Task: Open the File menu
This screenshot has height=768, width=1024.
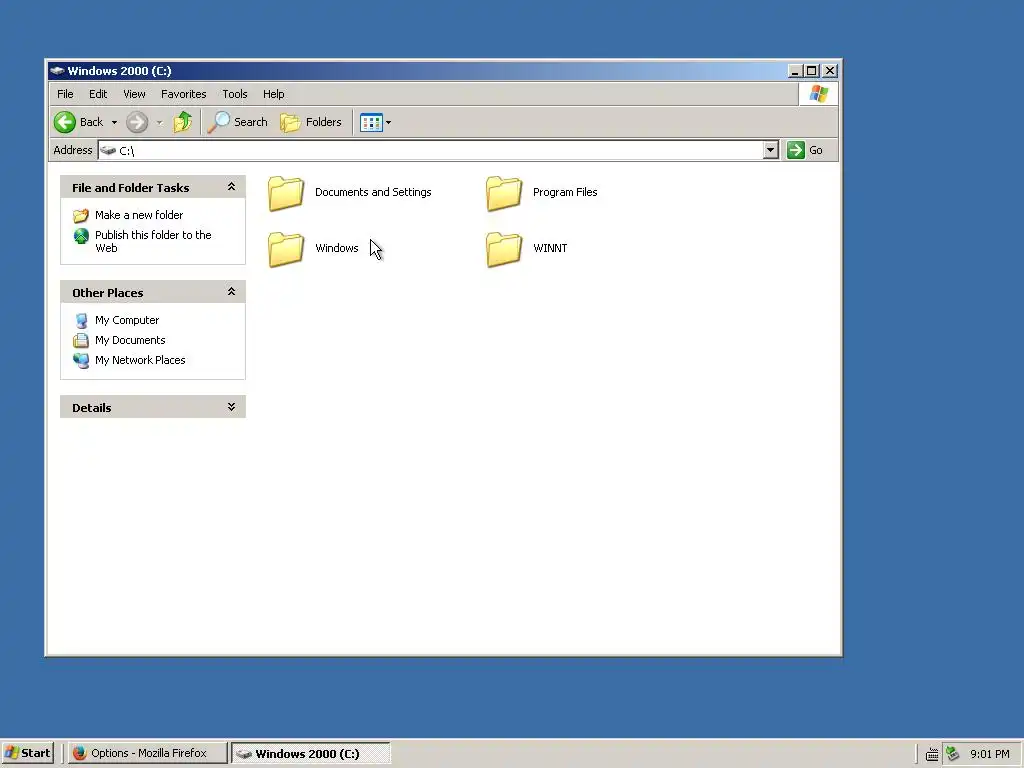Action: pyautogui.click(x=65, y=94)
